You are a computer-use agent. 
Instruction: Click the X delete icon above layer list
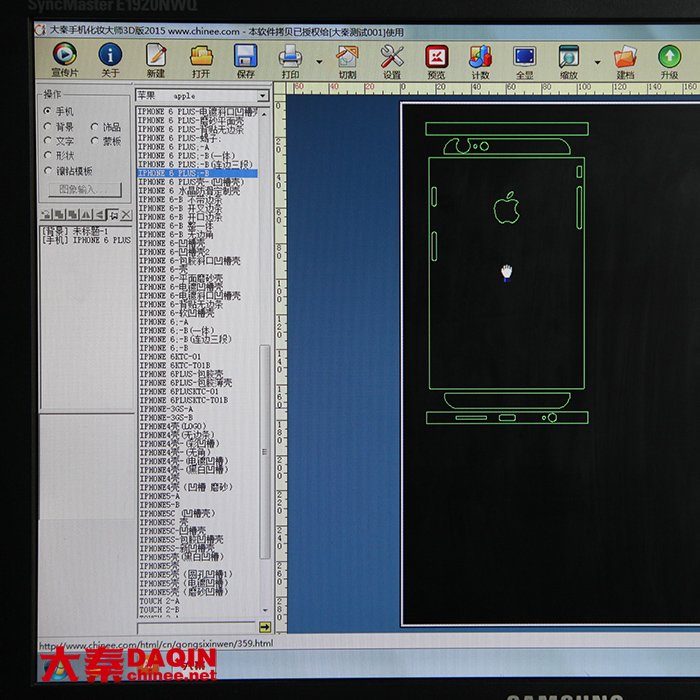(127, 215)
